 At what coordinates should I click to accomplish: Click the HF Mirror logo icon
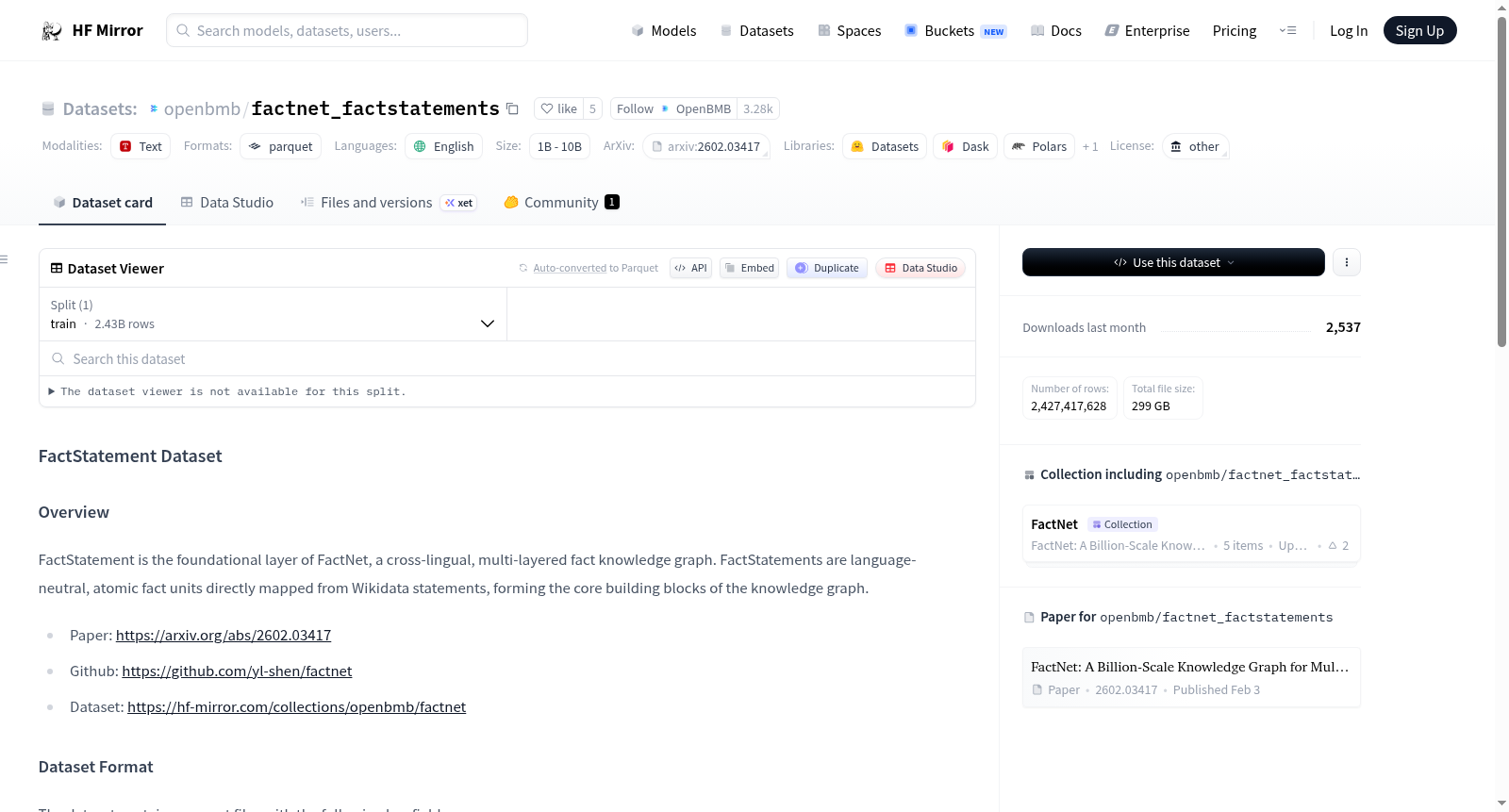click(52, 30)
